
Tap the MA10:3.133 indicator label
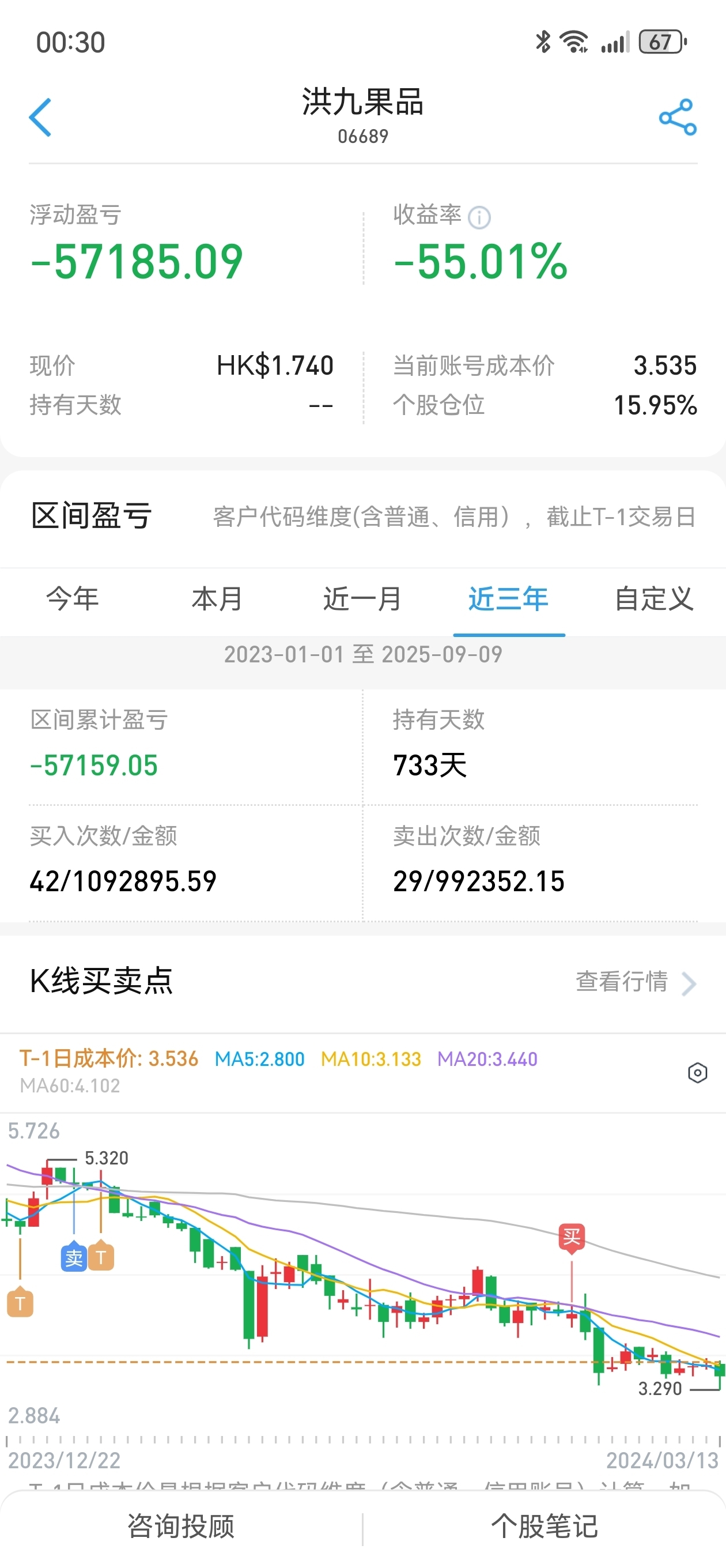[371, 1059]
